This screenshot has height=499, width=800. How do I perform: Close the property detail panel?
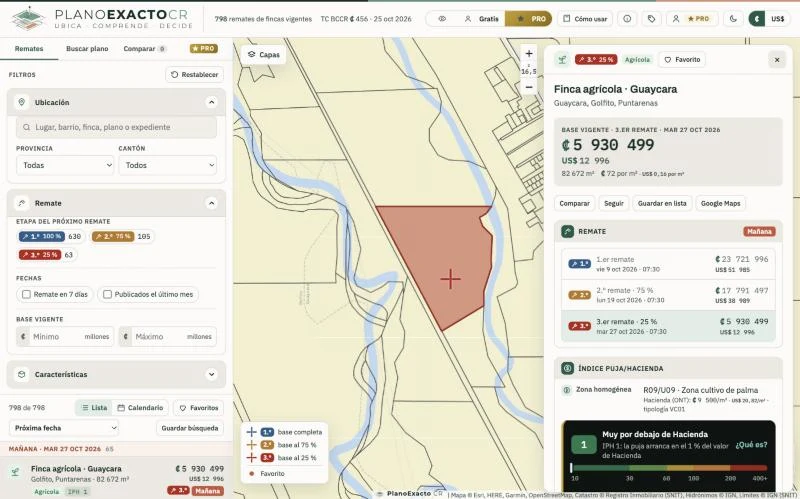tap(777, 60)
